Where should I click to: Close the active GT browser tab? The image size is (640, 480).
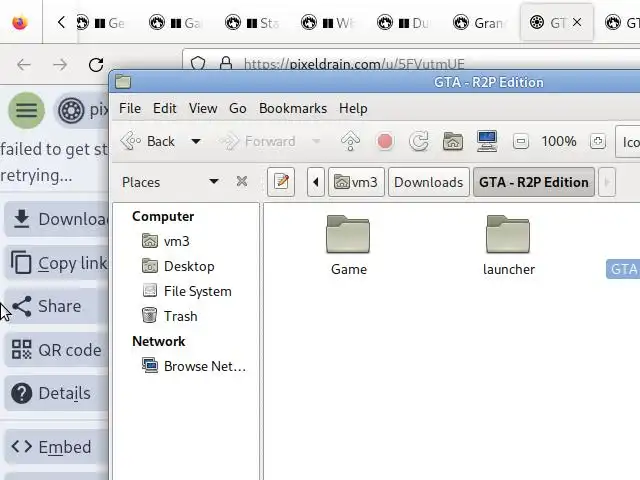[577, 22]
